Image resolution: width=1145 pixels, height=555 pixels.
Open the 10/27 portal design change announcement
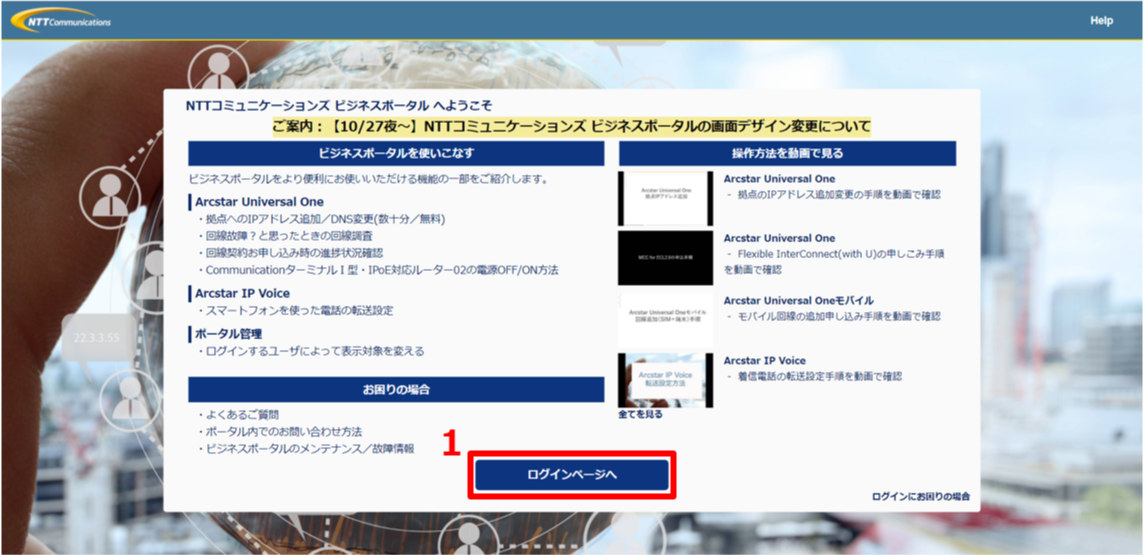click(571, 127)
